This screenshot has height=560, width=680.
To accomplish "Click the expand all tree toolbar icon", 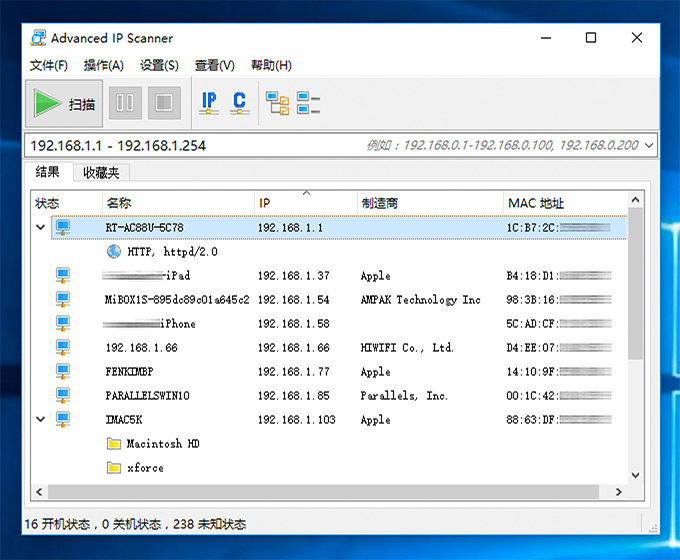I will point(278,103).
